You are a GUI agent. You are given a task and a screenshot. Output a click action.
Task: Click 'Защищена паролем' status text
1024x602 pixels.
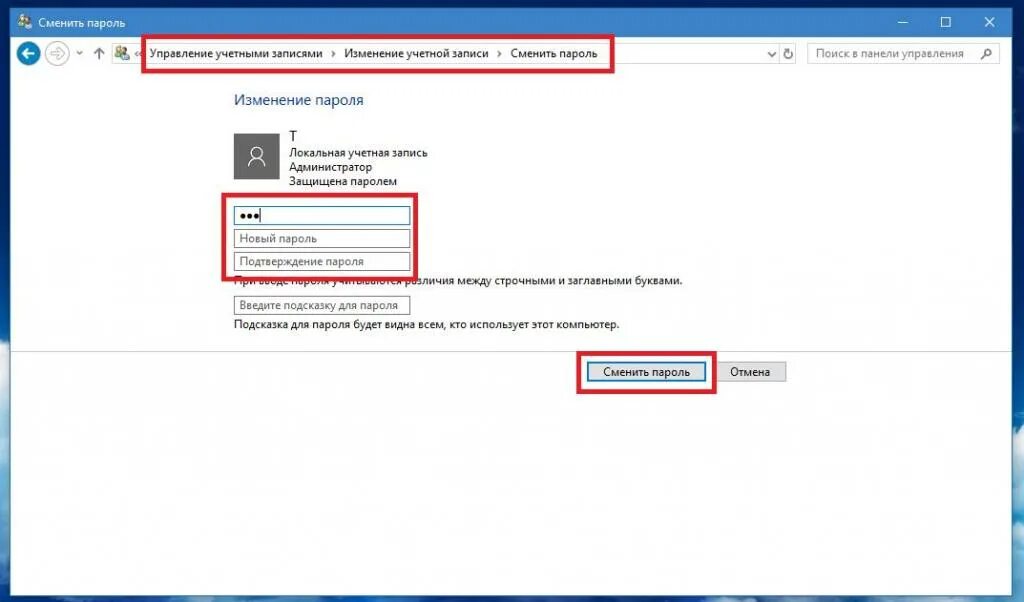click(343, 182)
